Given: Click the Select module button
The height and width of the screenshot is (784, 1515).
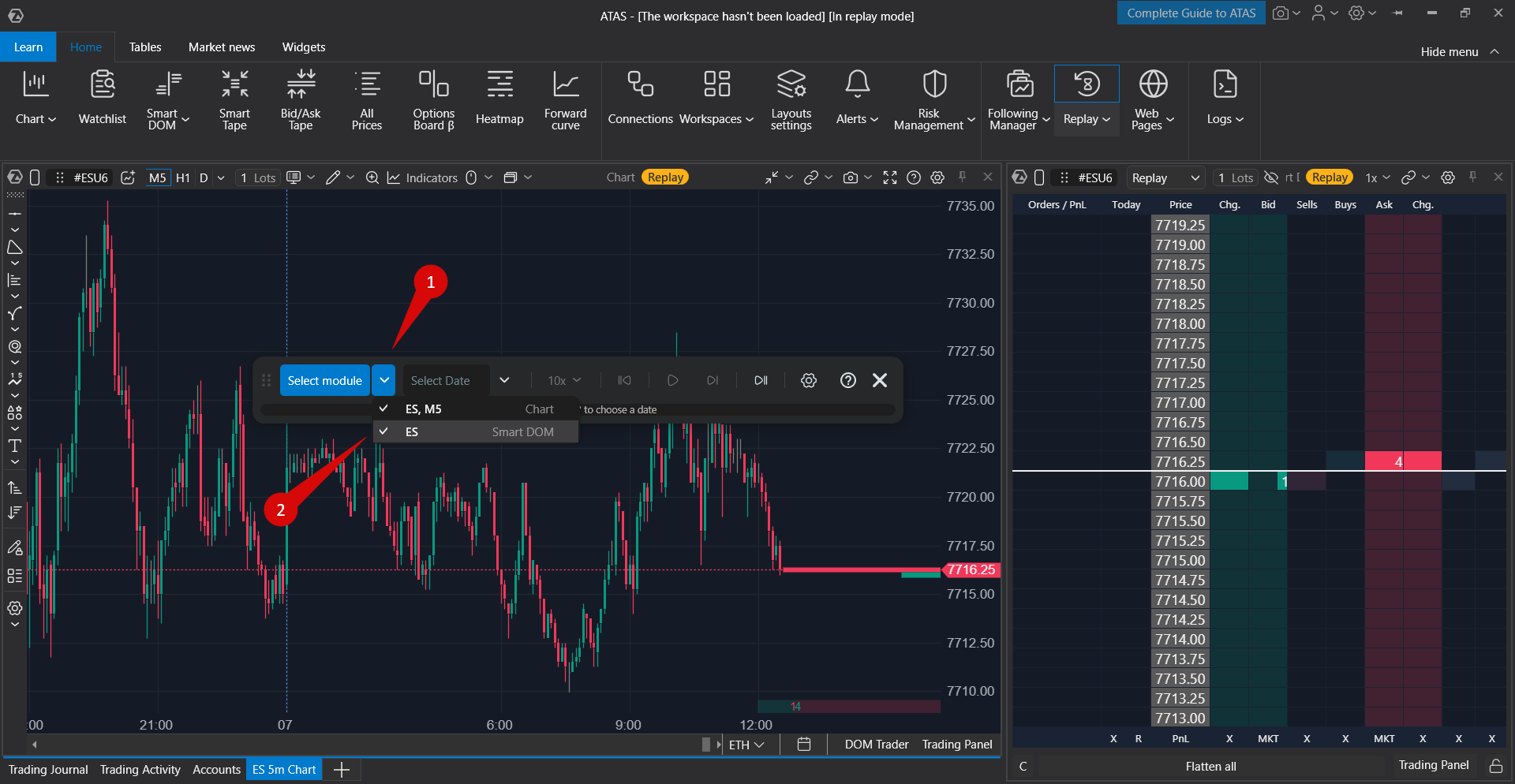Looking at the screenshot, I should click(324, 380).
